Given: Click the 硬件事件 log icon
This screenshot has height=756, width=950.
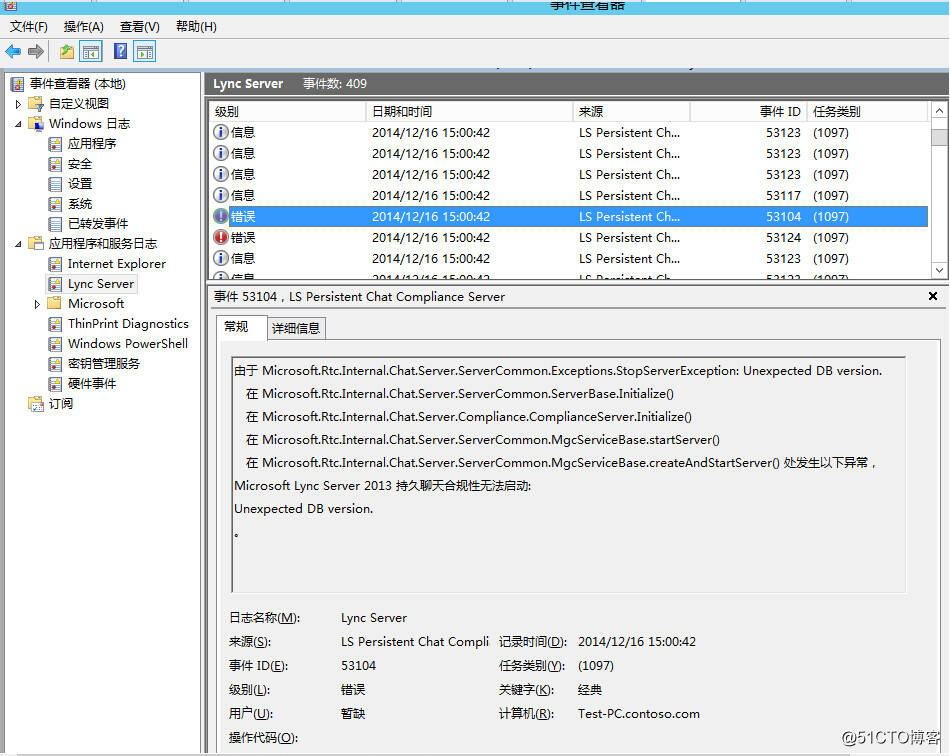Looking at the screenshot, I should tap(55, 383).
